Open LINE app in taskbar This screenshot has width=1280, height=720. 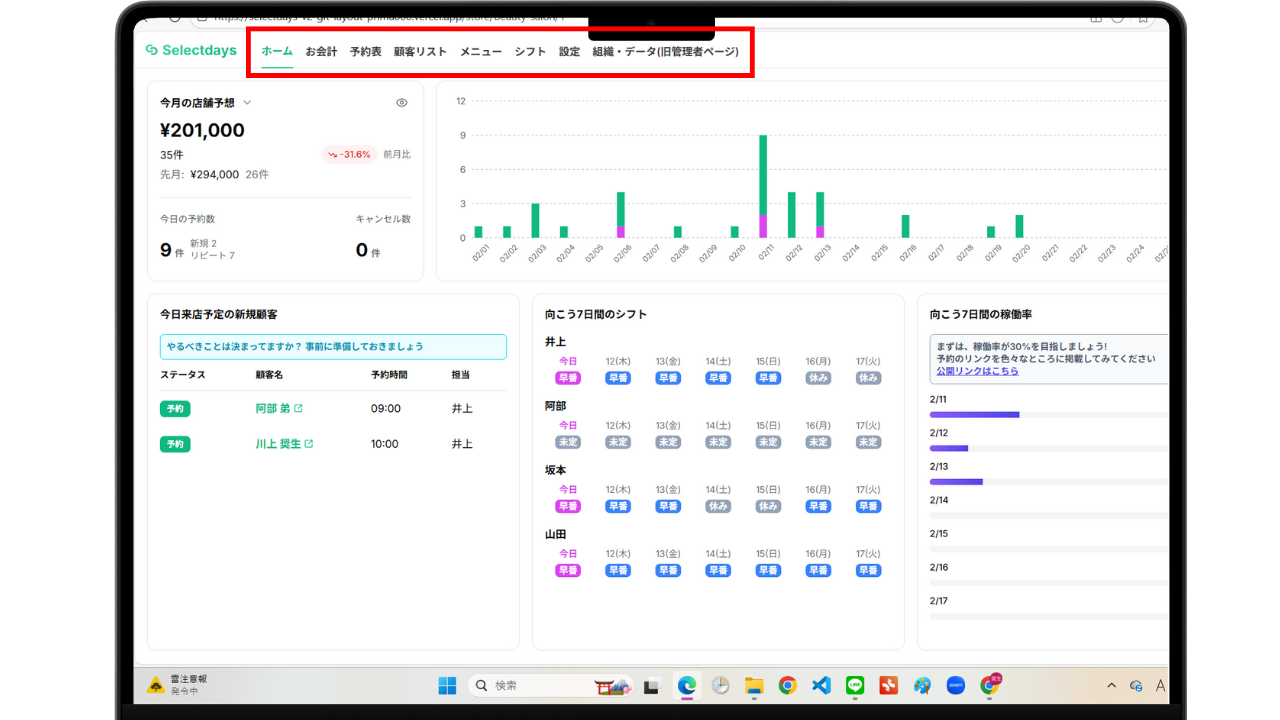pos(855,685)
